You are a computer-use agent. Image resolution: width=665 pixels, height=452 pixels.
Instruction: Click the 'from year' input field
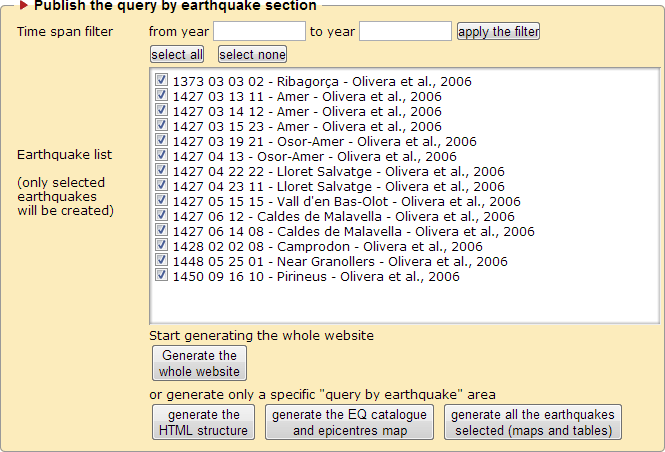point(258,31)
